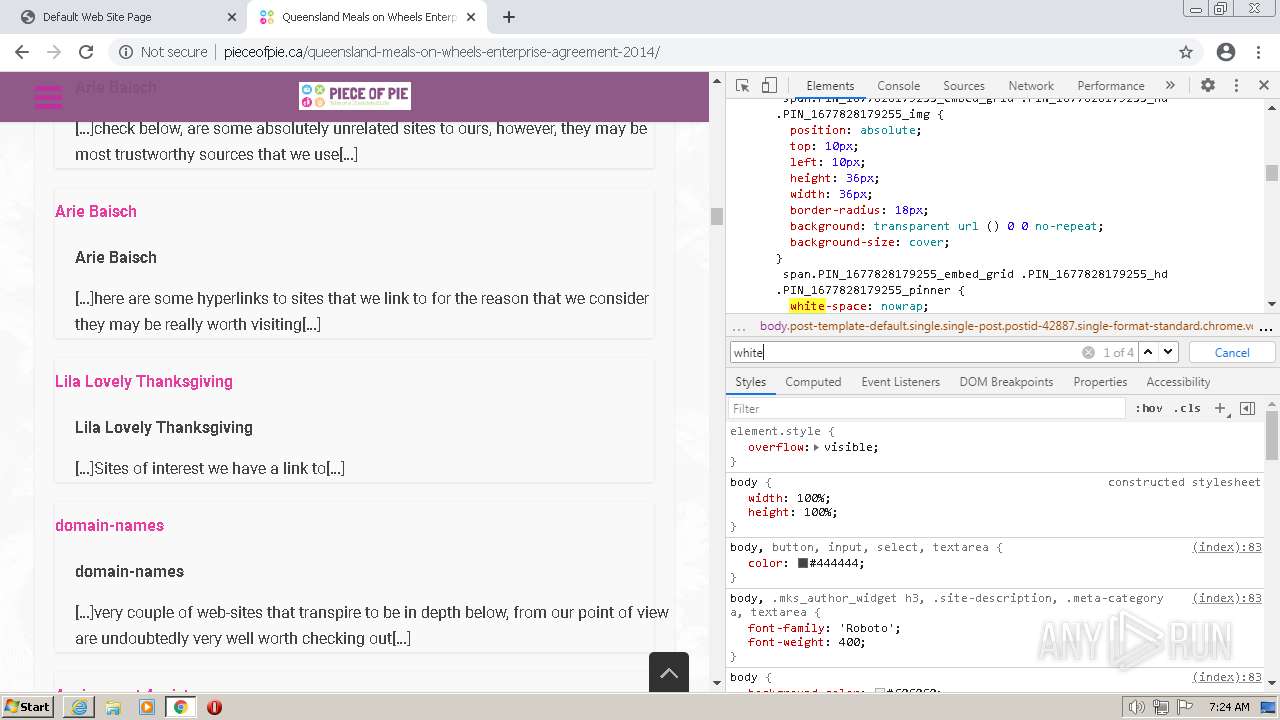Open media player taskbar icon
The width and height of the screenshot is (1280, 720).
click(x=147, y=707)
